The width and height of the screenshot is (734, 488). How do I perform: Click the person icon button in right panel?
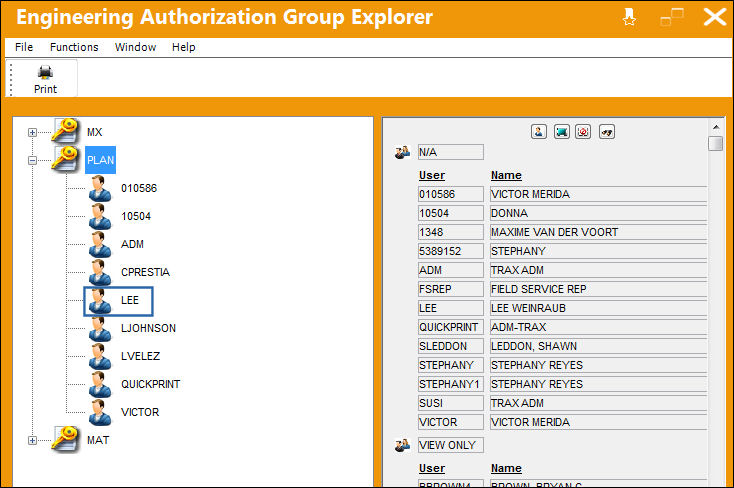tap(539, 132)
